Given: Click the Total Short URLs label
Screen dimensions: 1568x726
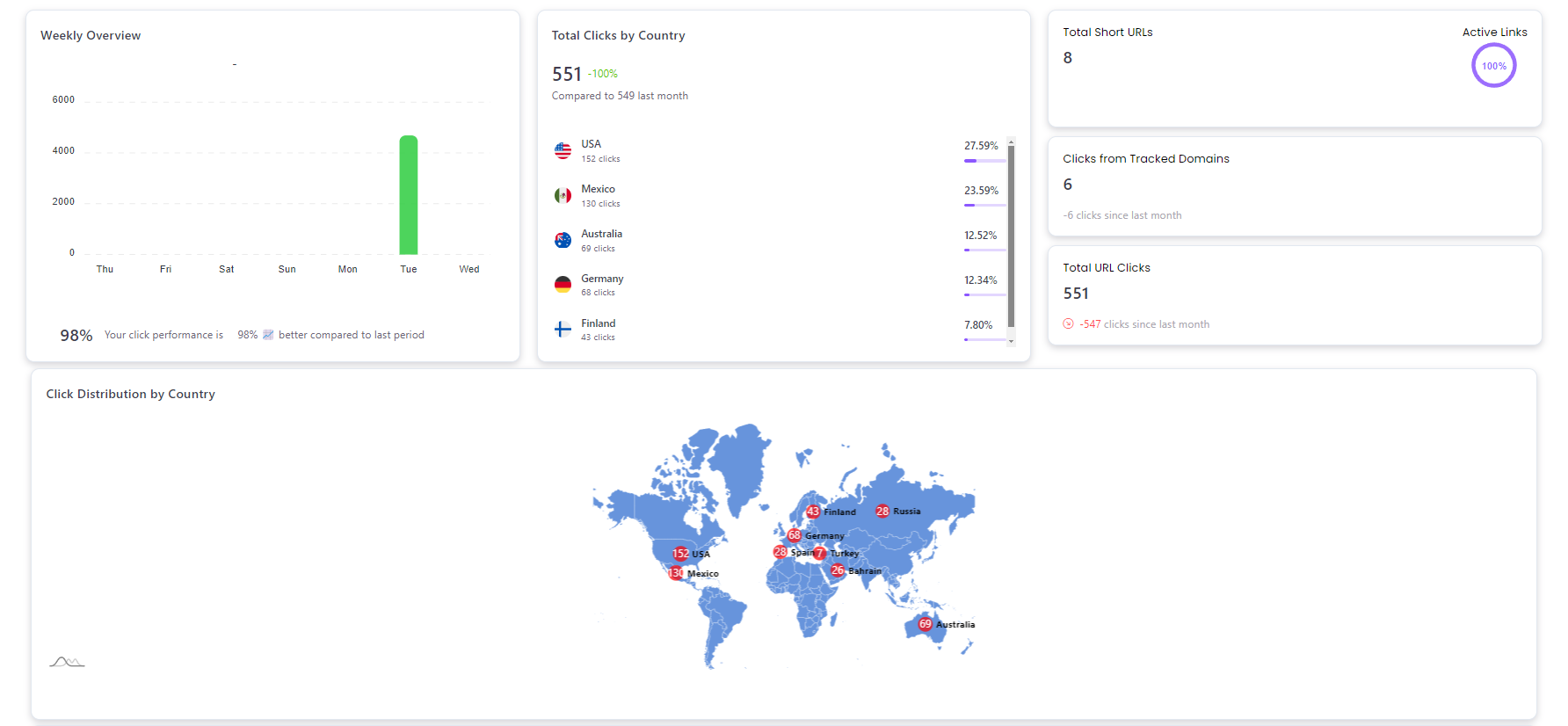Looking at the screenshot, I should (x=1107, y=32).
